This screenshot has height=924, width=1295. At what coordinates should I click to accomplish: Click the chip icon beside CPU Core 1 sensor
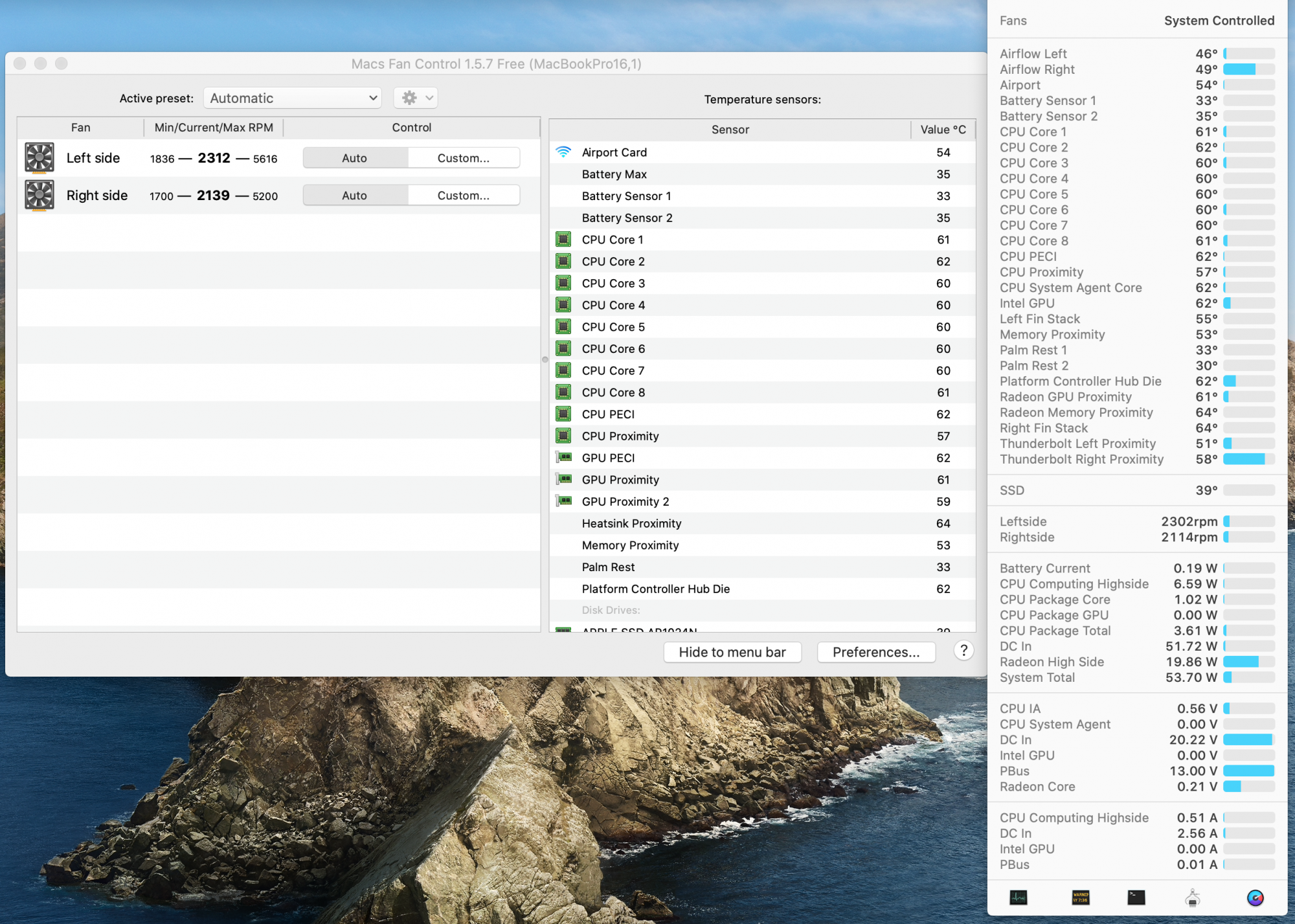[x=563, y=240]
